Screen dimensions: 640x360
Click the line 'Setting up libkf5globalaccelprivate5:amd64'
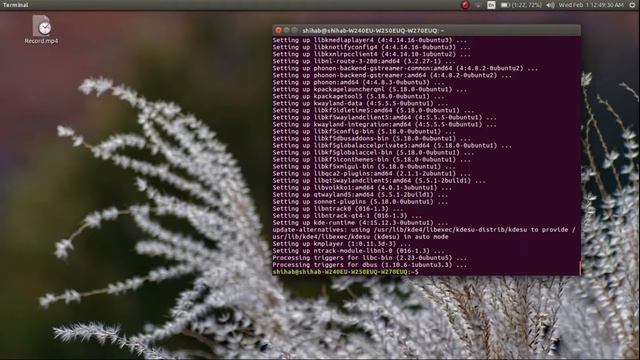click(x=392, y=145)
